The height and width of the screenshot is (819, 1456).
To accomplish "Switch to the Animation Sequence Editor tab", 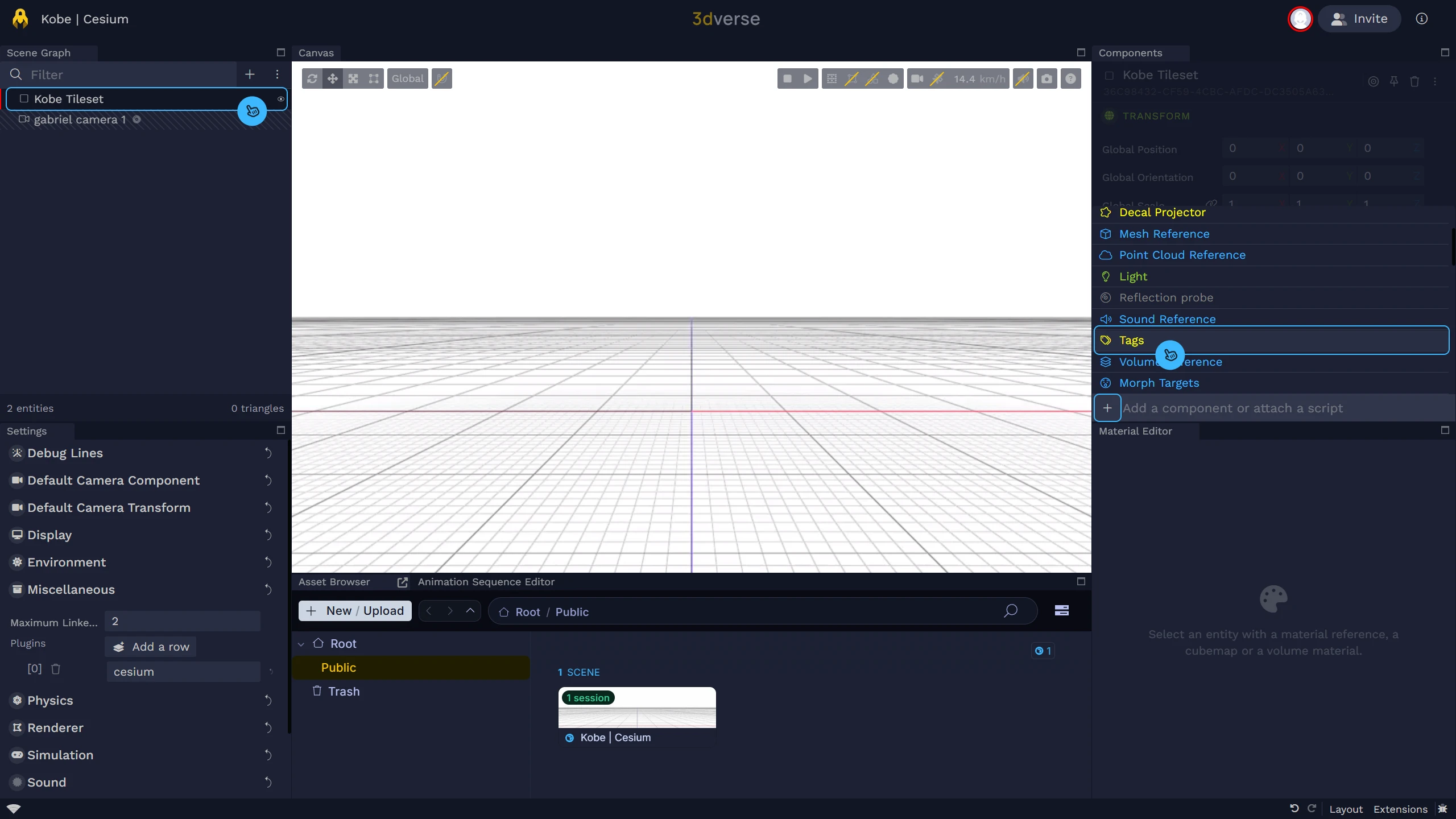I will click(x=486, y=582).
